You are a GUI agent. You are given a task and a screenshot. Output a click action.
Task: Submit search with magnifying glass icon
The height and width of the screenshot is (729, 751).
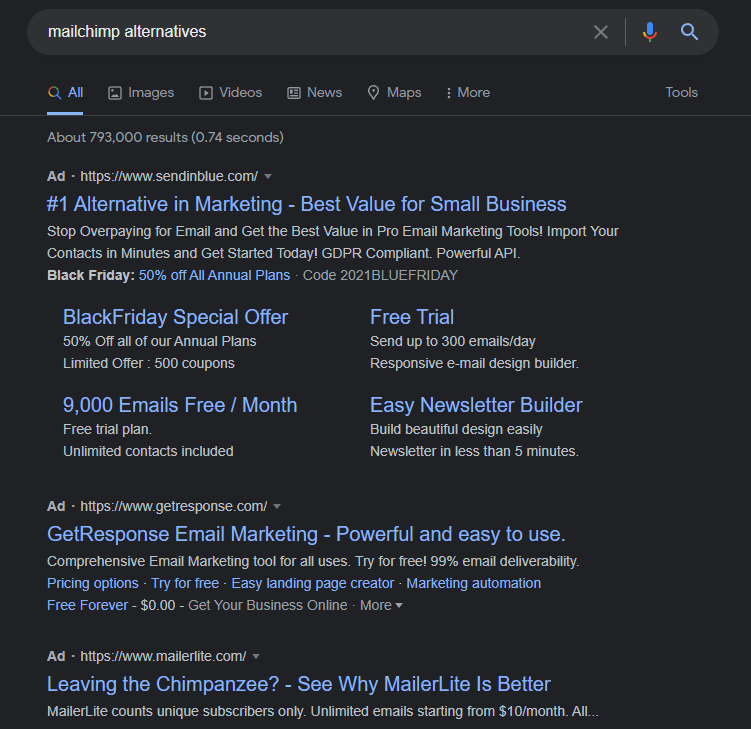click(x=689, y=32)
